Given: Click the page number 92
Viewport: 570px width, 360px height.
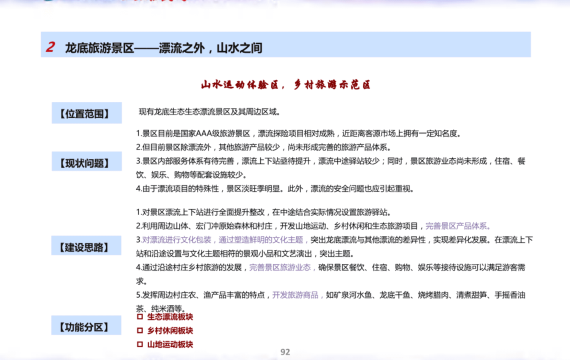Looking at the screenshot, I should click(x=285, y=352).
